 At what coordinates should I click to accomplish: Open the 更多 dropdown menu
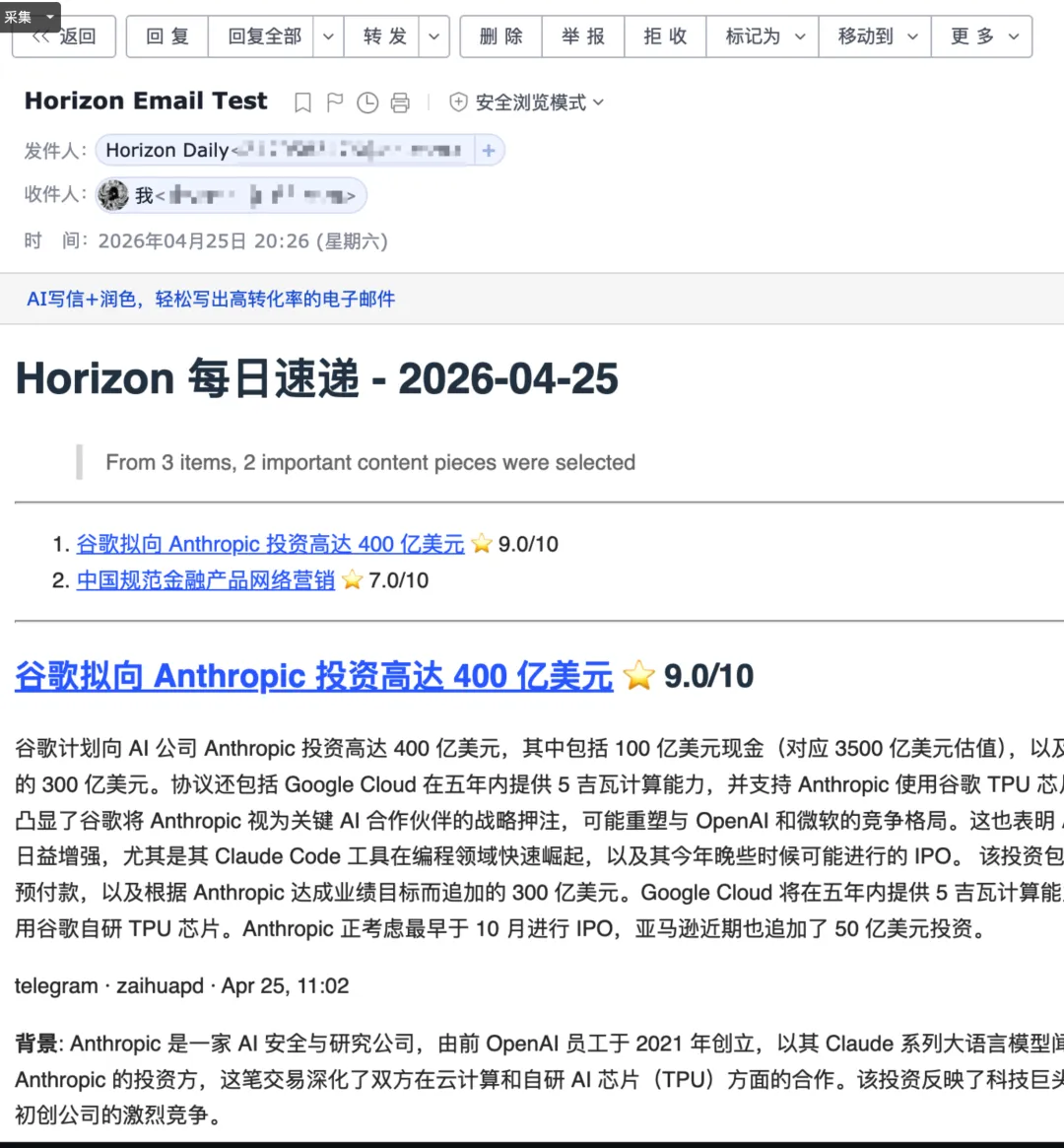[982, 36]
